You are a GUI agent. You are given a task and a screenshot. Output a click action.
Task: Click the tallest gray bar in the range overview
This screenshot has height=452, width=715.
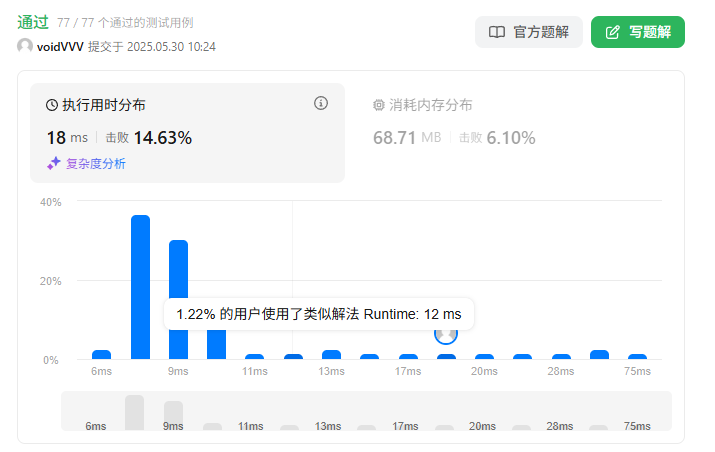134,413
